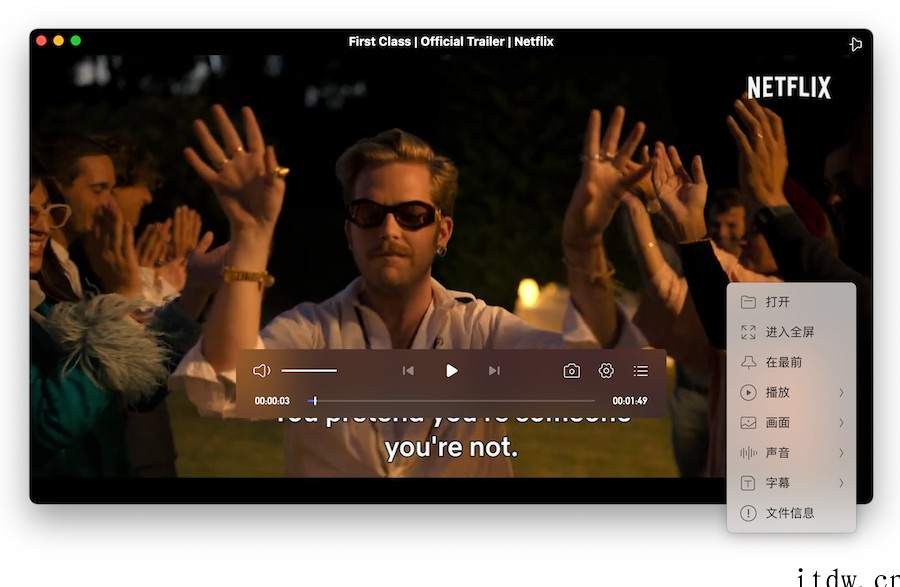The image size is (900, 587).
Task: Click the previous track button
Action: tap(408, 371)
